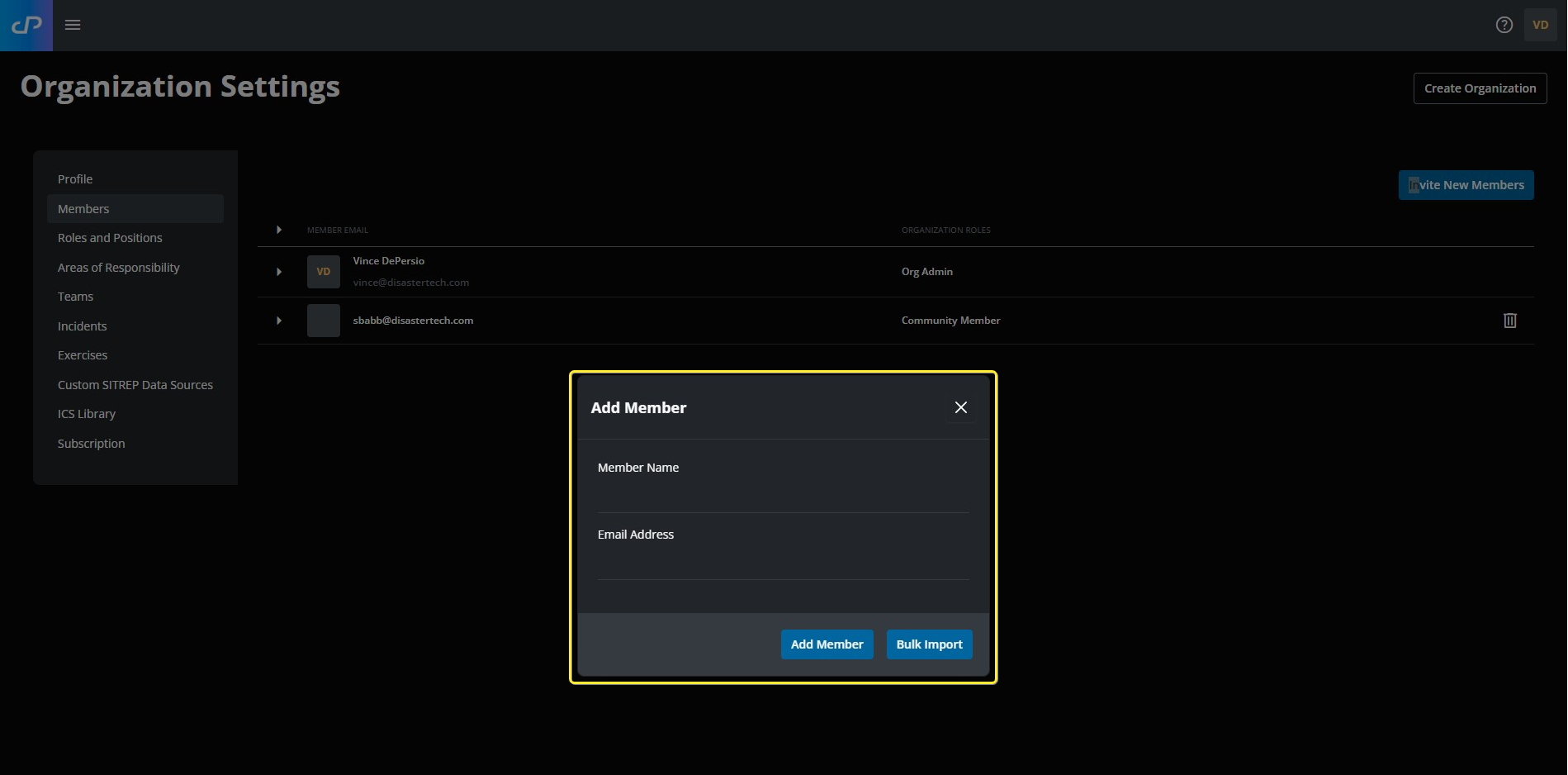1568x775 pixels.
Task: Click the Organization Roles column header
Action: pyautogui.click(x=946, y=230)
